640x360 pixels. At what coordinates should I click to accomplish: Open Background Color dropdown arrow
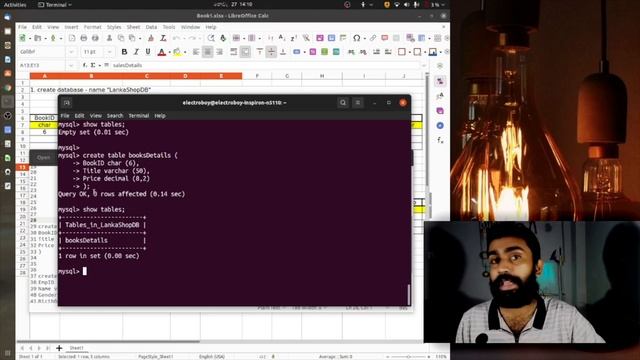(x=441, y=52)
